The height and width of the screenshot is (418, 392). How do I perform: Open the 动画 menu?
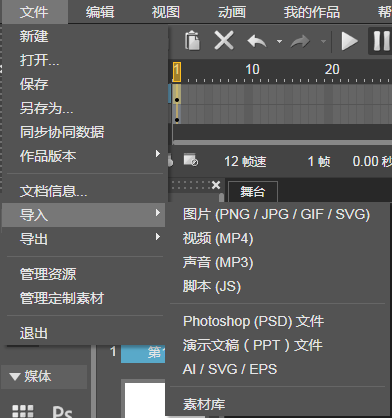click(x=232, y=12)
